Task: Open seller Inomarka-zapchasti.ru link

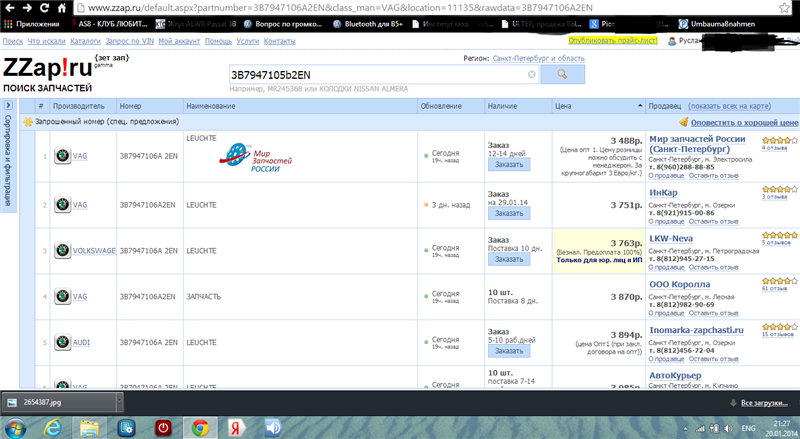Action: click(x=696, y=330)
